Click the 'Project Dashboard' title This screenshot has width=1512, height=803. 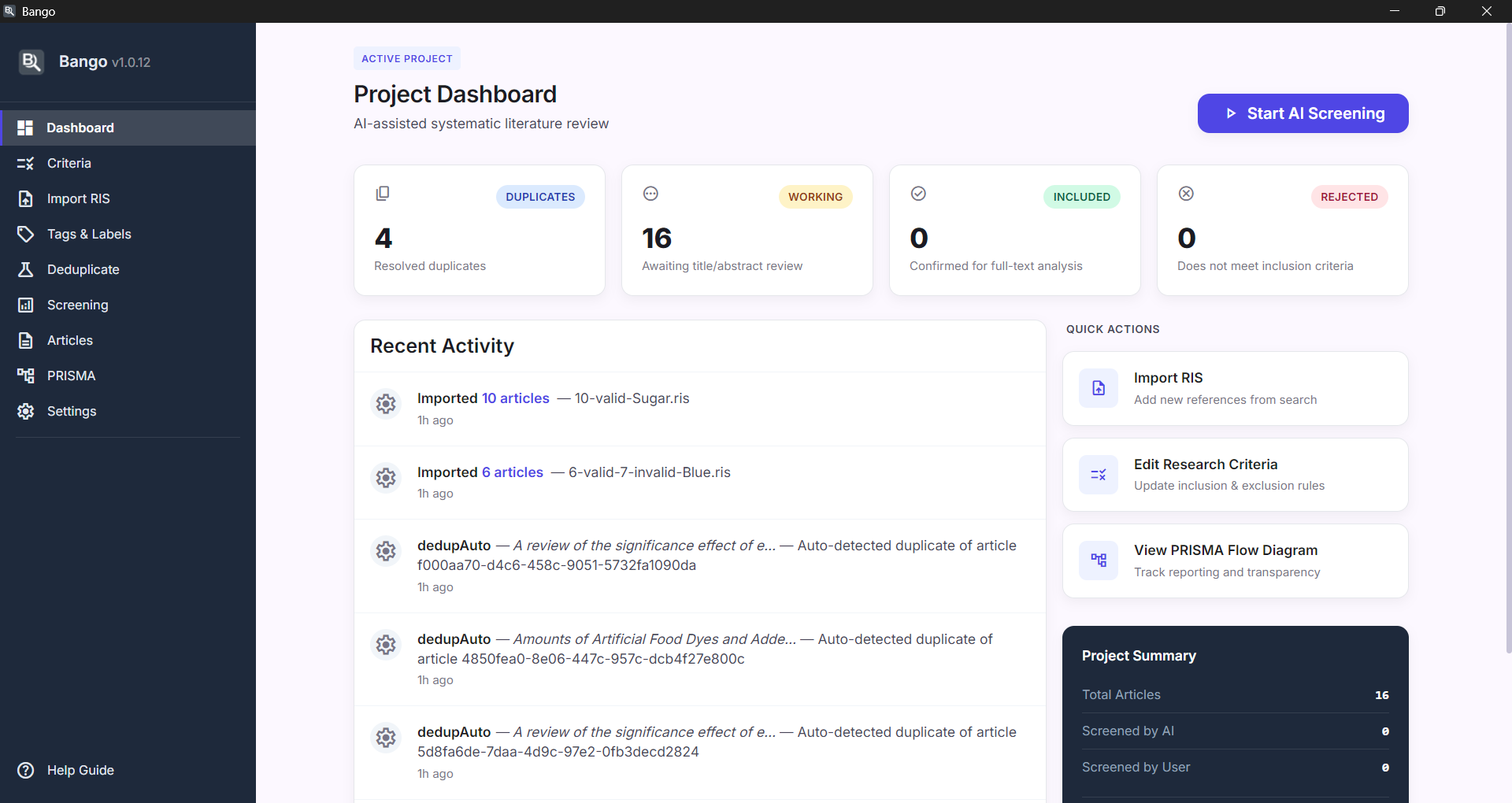(455, 94)
